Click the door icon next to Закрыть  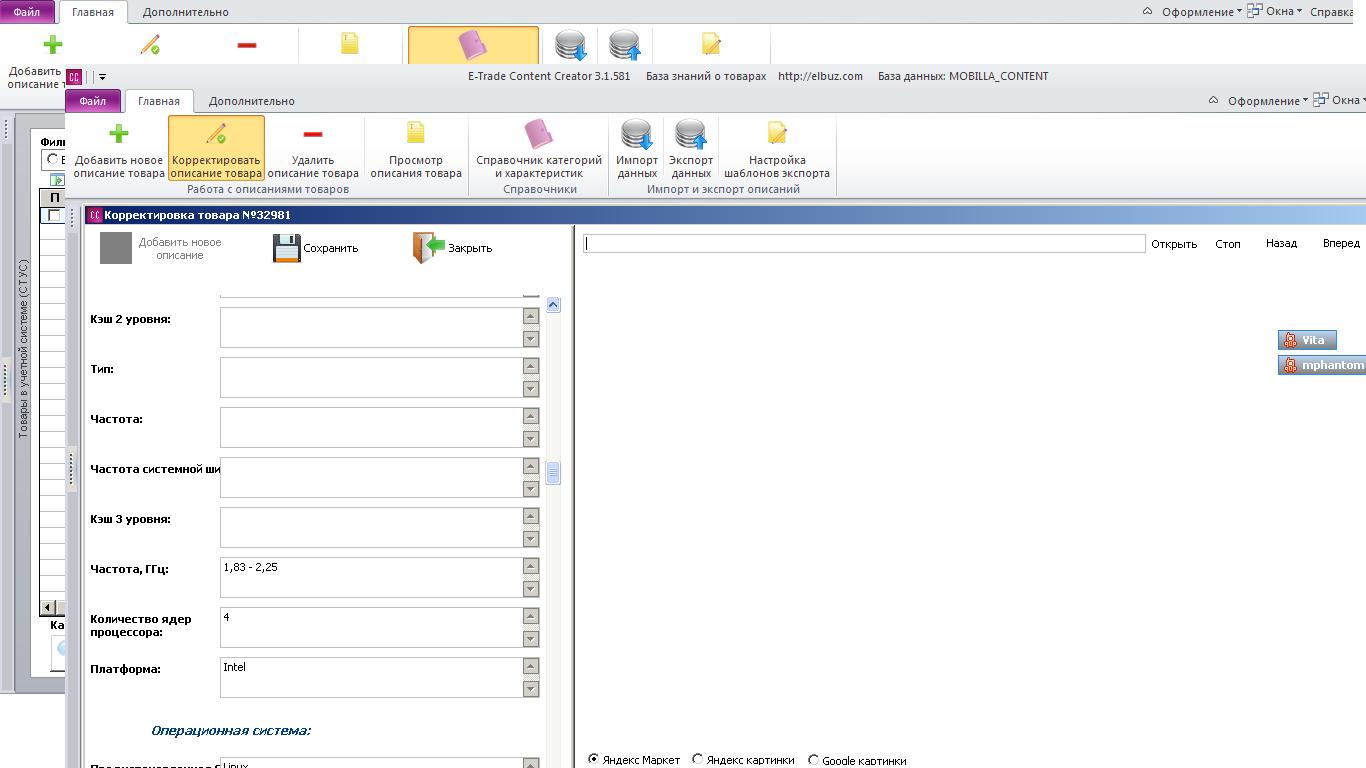pos(429,248)
